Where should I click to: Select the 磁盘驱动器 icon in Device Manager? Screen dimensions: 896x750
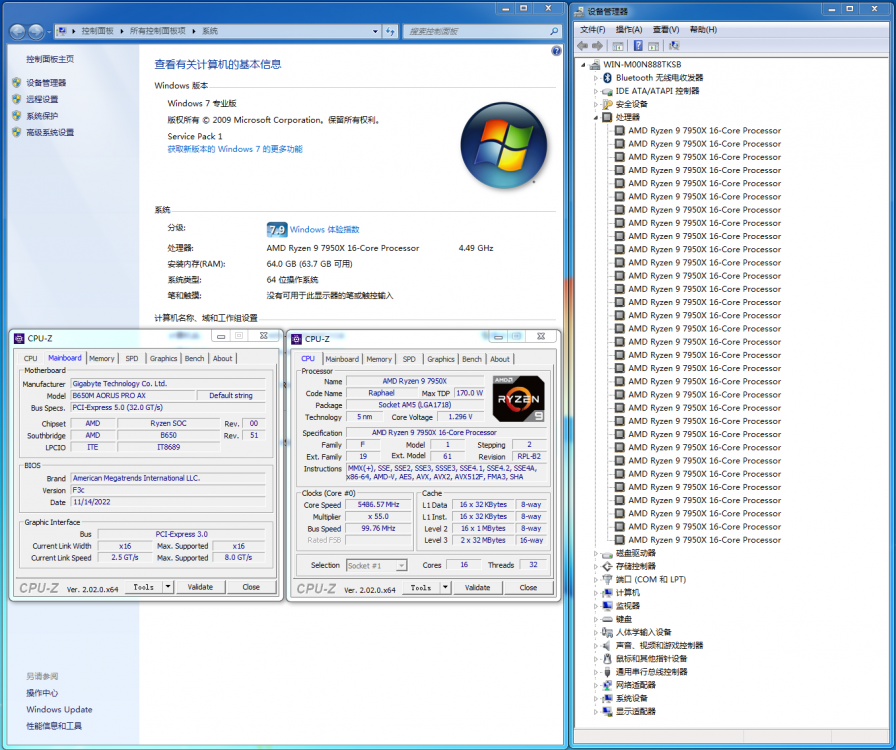(605, 553)
